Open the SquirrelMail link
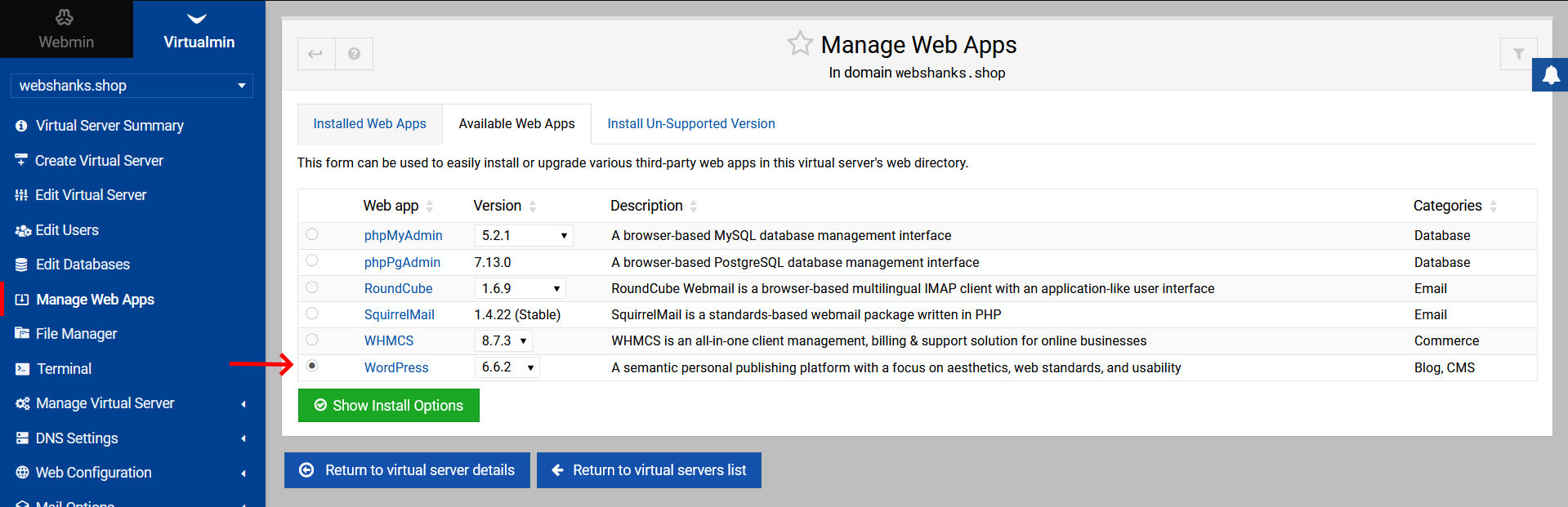This screenshot has width=1568, height=507. click(x=400, y=315)
